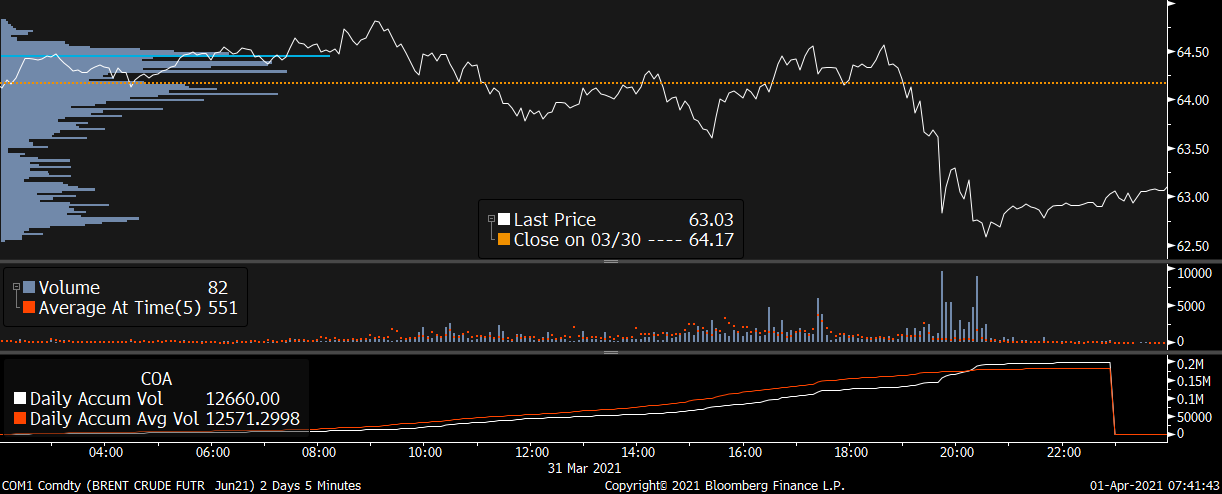Select the 64.17 close value in legend

tap(711, 240)
